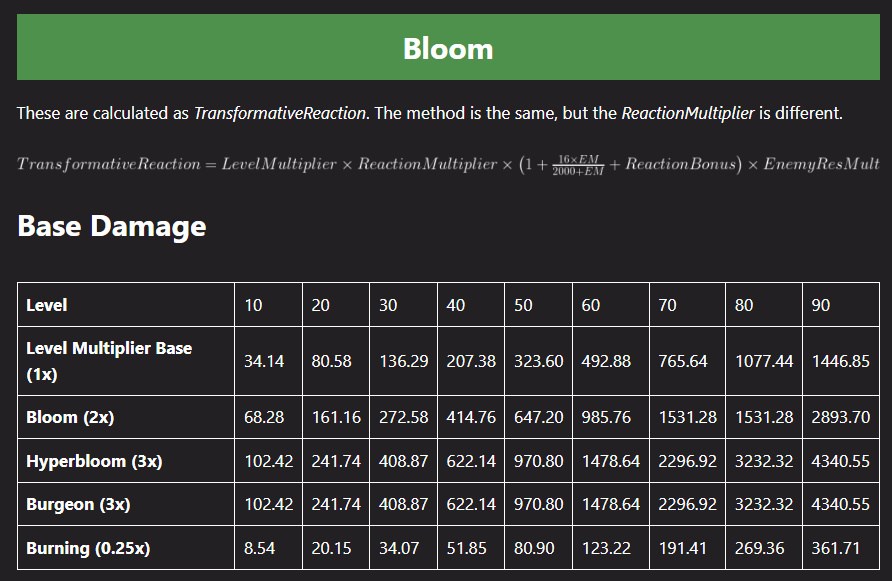Click the 1446.85 level multiplier cell
Image resolution: width=892 pixels, height=581 pixels.
(x=841, y=361)
